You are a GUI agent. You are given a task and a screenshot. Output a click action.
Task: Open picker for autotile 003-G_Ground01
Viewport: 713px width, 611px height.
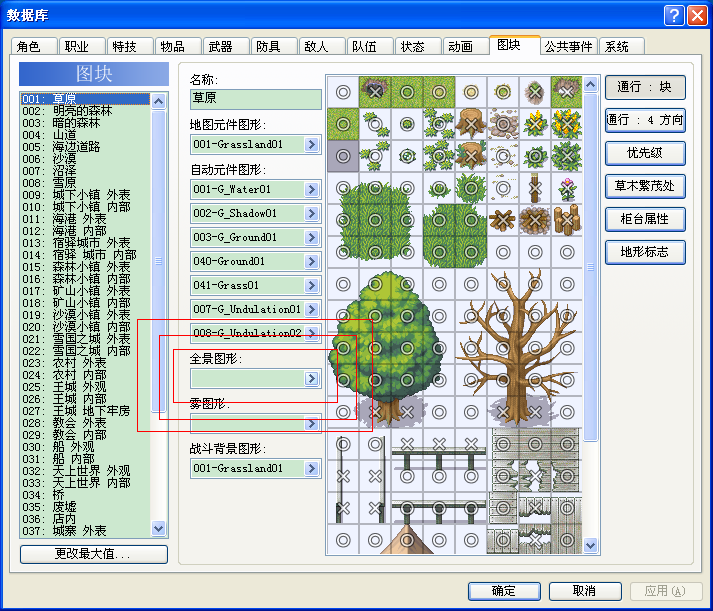coord(312,237)
